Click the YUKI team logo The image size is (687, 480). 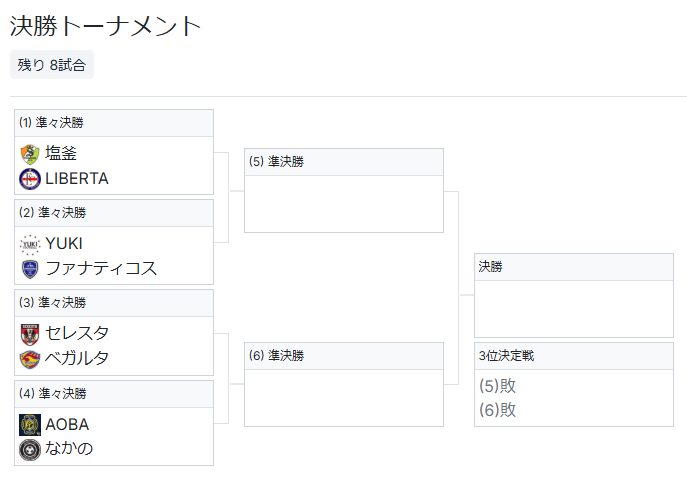(x=29, y=244)
